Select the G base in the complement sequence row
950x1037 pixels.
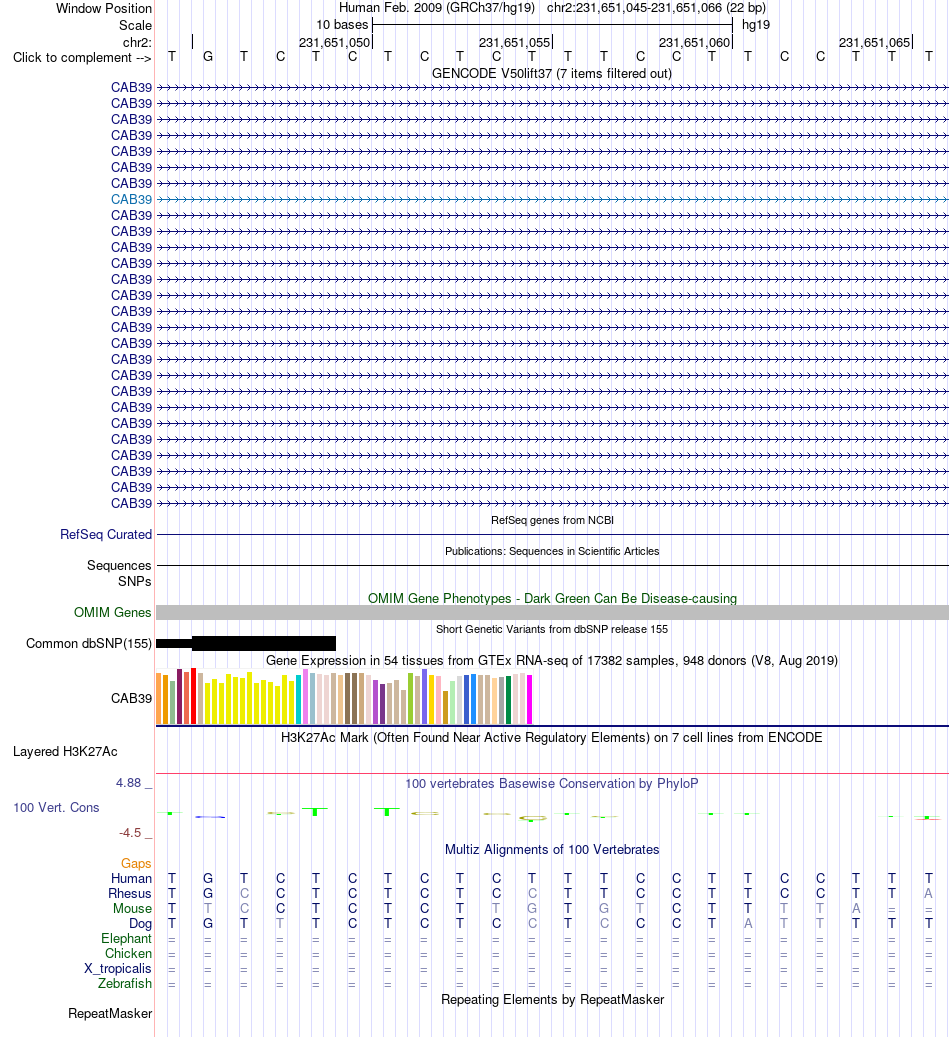tap(208, 57)
